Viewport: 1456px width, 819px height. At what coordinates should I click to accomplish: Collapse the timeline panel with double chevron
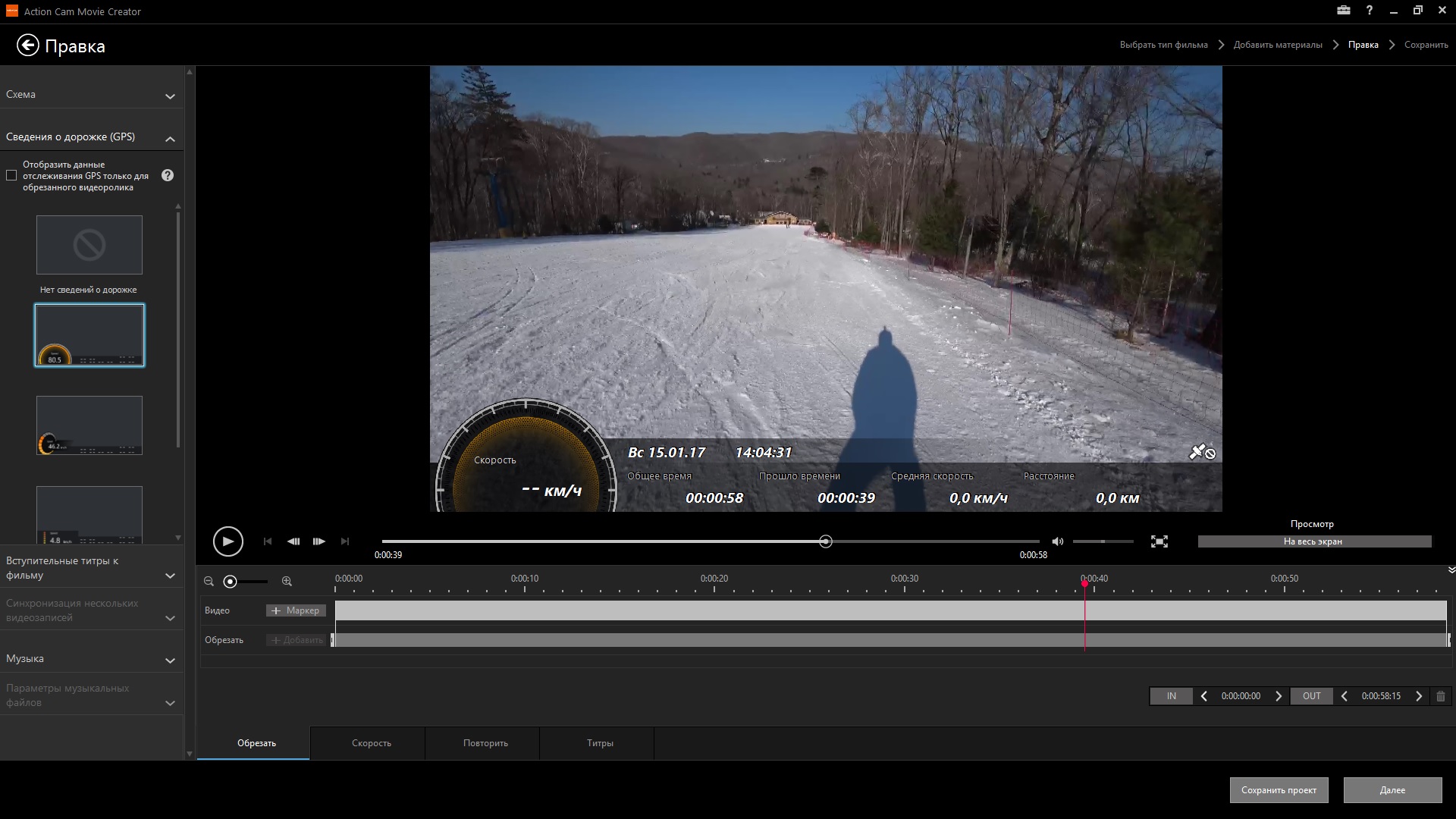point(1451,570)
